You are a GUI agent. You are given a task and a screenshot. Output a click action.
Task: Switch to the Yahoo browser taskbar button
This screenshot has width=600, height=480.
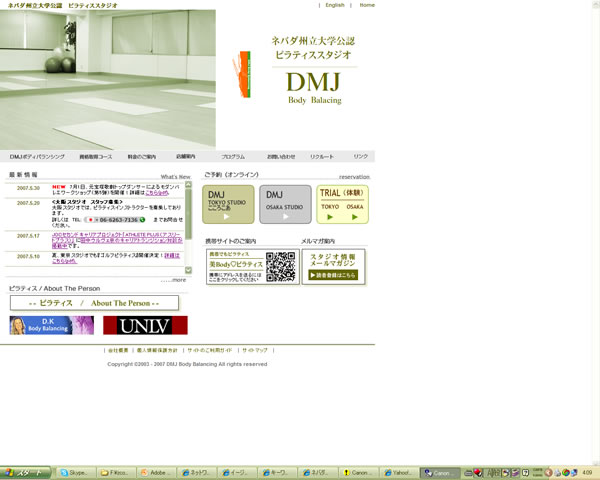(x=399, y=473)
